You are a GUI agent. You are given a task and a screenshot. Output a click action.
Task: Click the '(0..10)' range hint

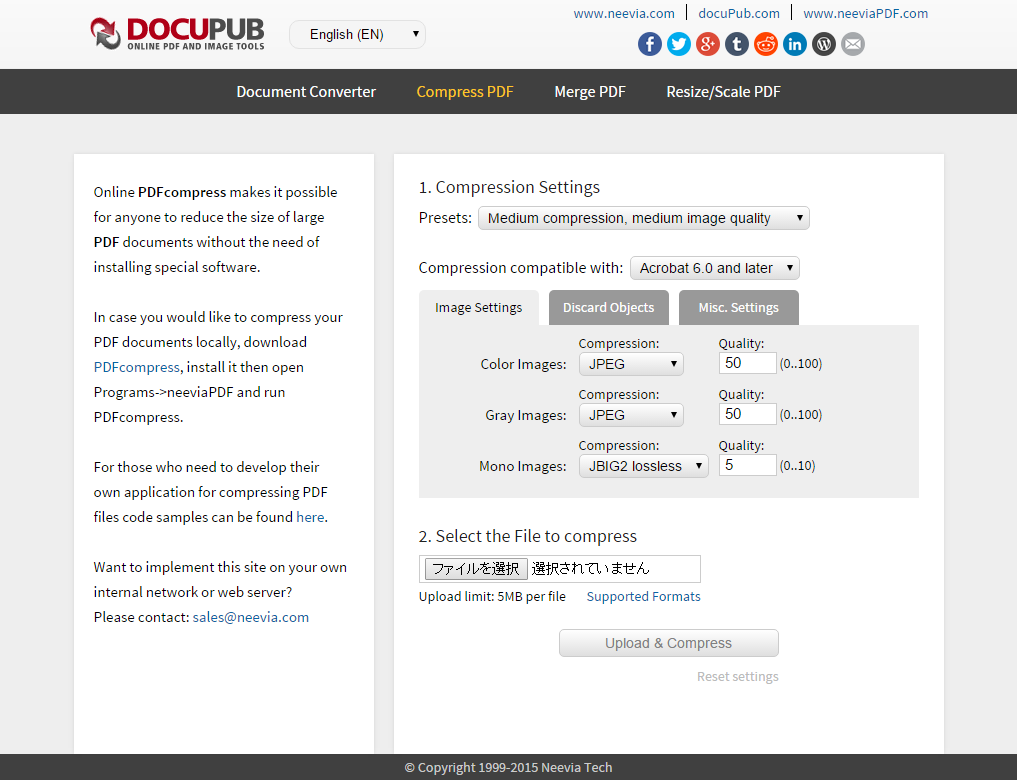pos(797,466)
